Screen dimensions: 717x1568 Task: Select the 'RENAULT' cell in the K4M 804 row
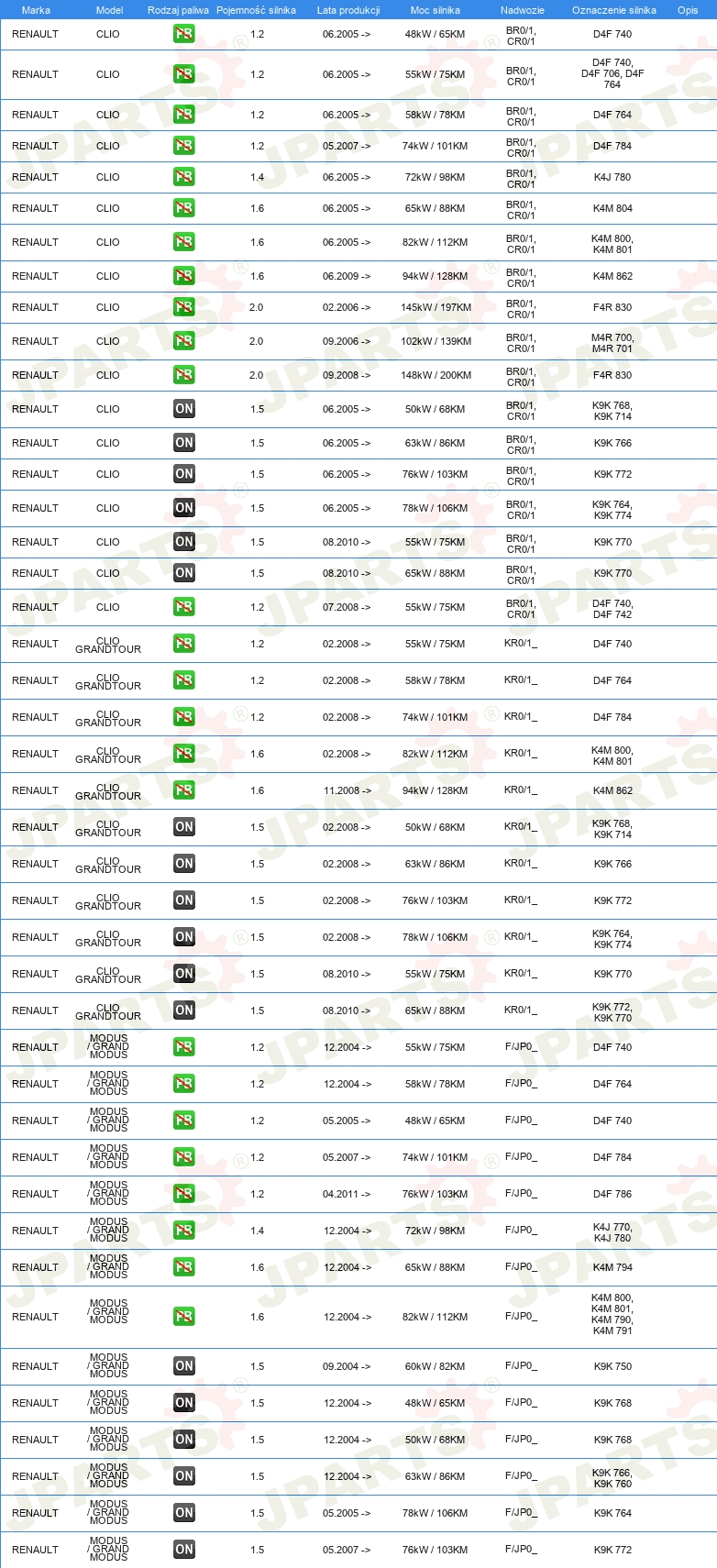tap(35, 208)
